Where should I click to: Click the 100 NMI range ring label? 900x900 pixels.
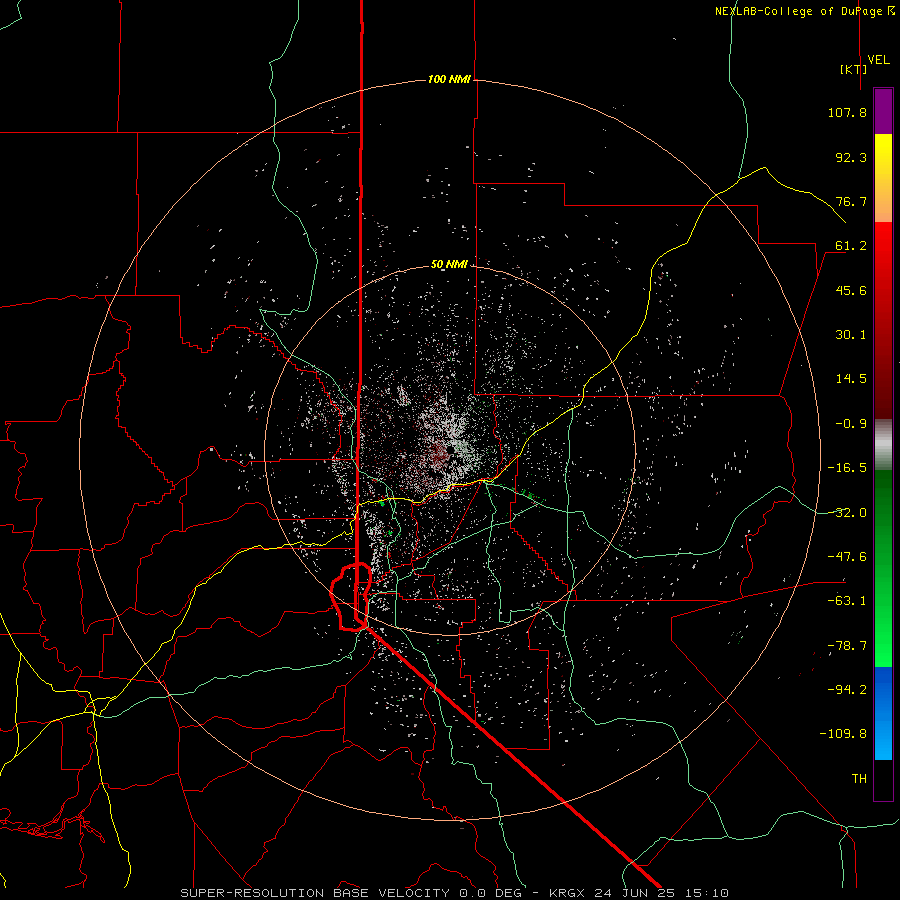pyautogui.click(x=449, y=79)
